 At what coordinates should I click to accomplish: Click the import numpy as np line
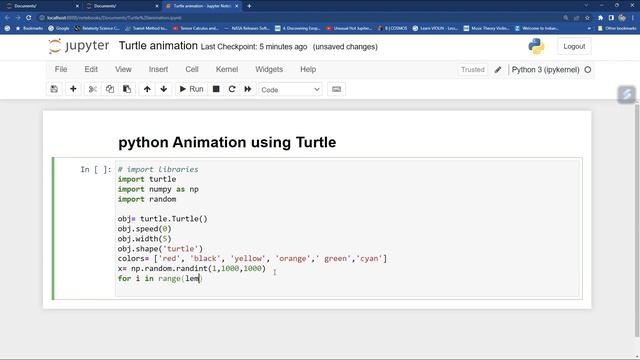(x=158, y=189)
